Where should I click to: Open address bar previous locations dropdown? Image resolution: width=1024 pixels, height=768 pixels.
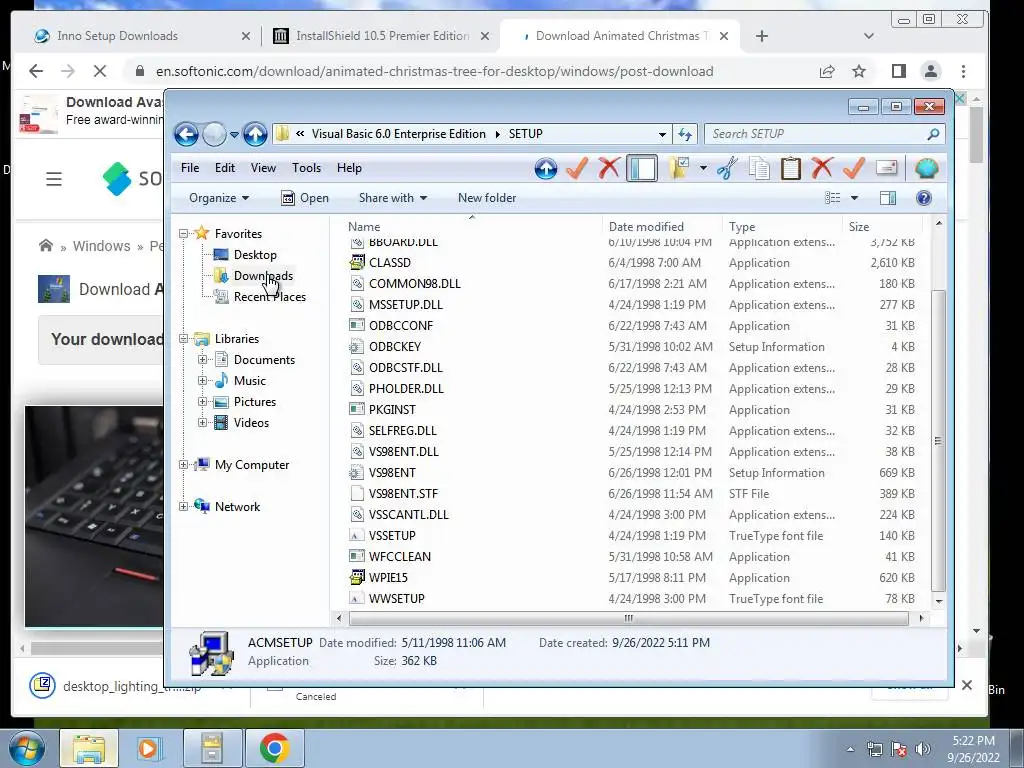[x=662, y=135]
